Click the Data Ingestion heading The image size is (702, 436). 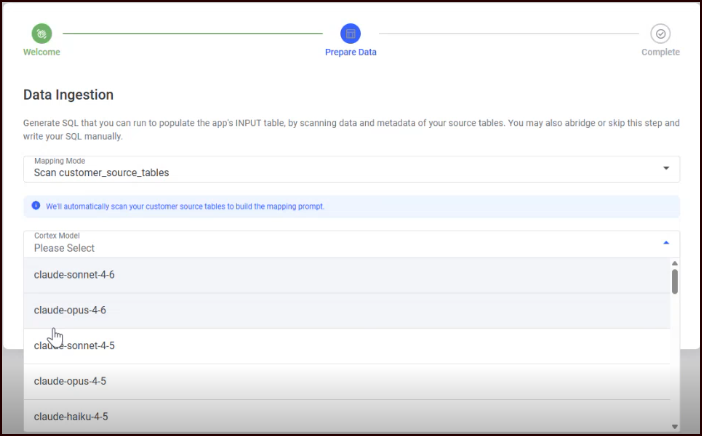point(68,95)
